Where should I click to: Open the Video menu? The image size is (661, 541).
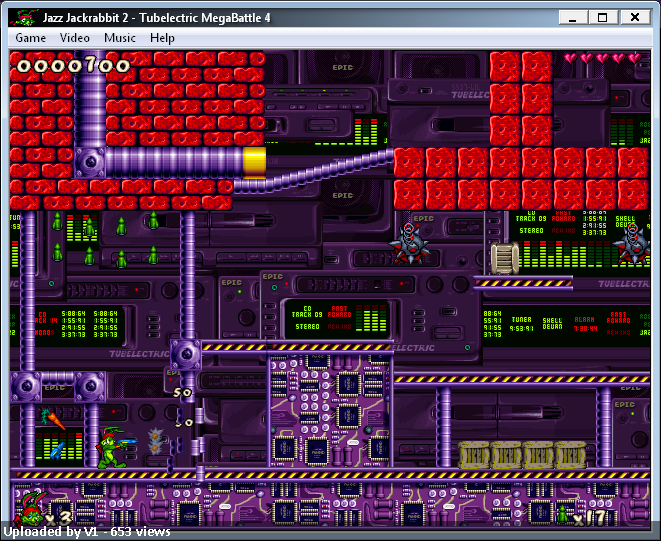(75, 38)
